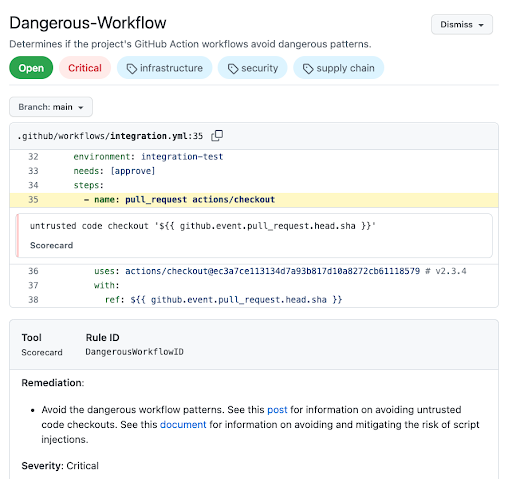Image resolution: width=512 pixels, height=479 pixels.
Task: Select the supply chain tag
Action: click(x=338, y=68)
